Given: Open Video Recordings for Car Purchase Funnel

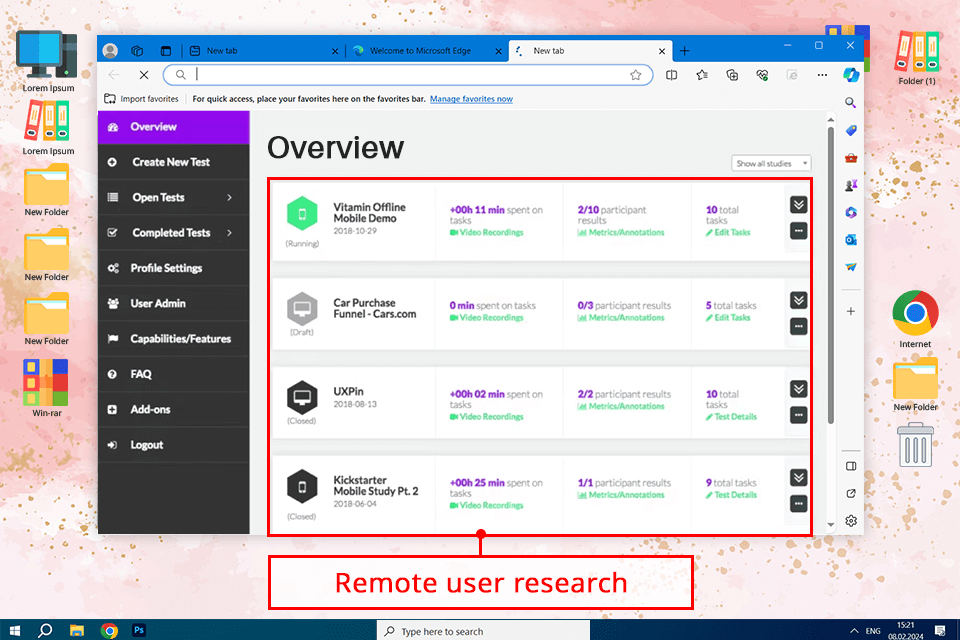Looking at the screenshot, I should coord(487,318).
